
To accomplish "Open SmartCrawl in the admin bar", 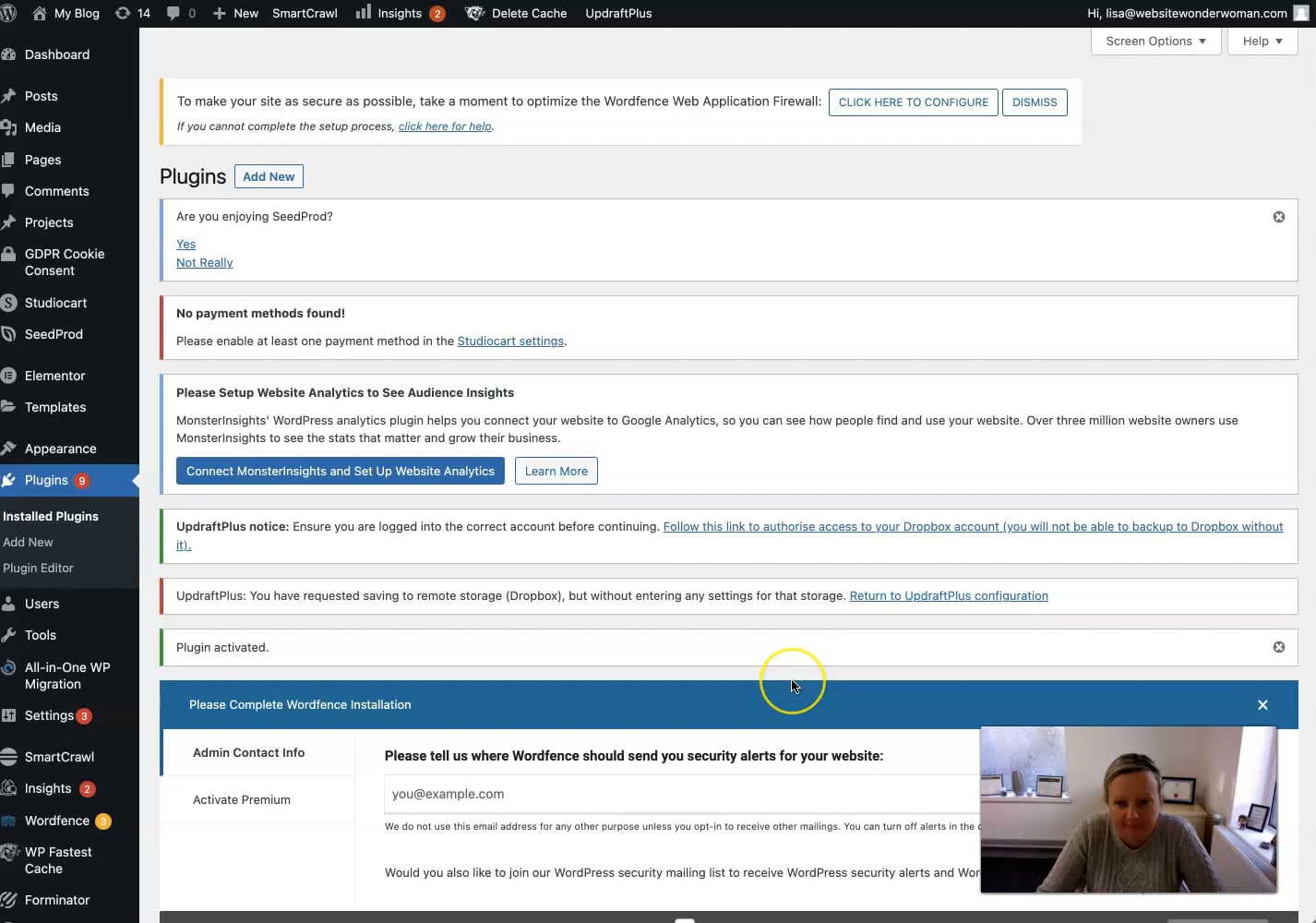I will (x=305, y=14).
